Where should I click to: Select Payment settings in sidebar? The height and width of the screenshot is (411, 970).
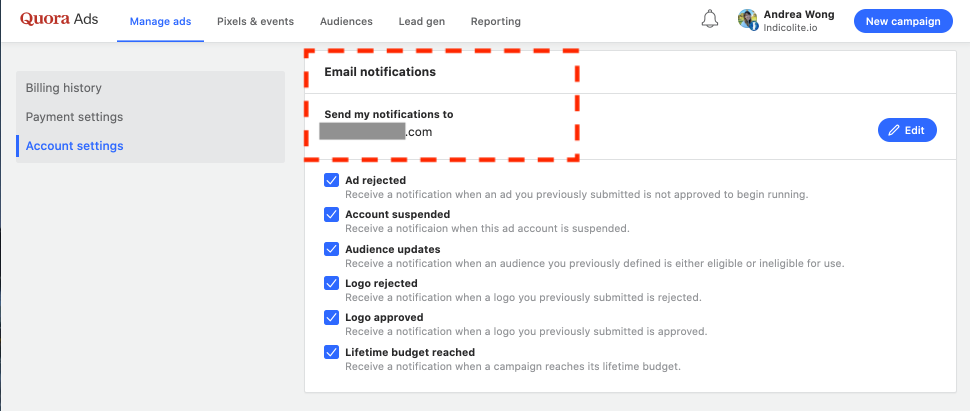click(74, 117)
